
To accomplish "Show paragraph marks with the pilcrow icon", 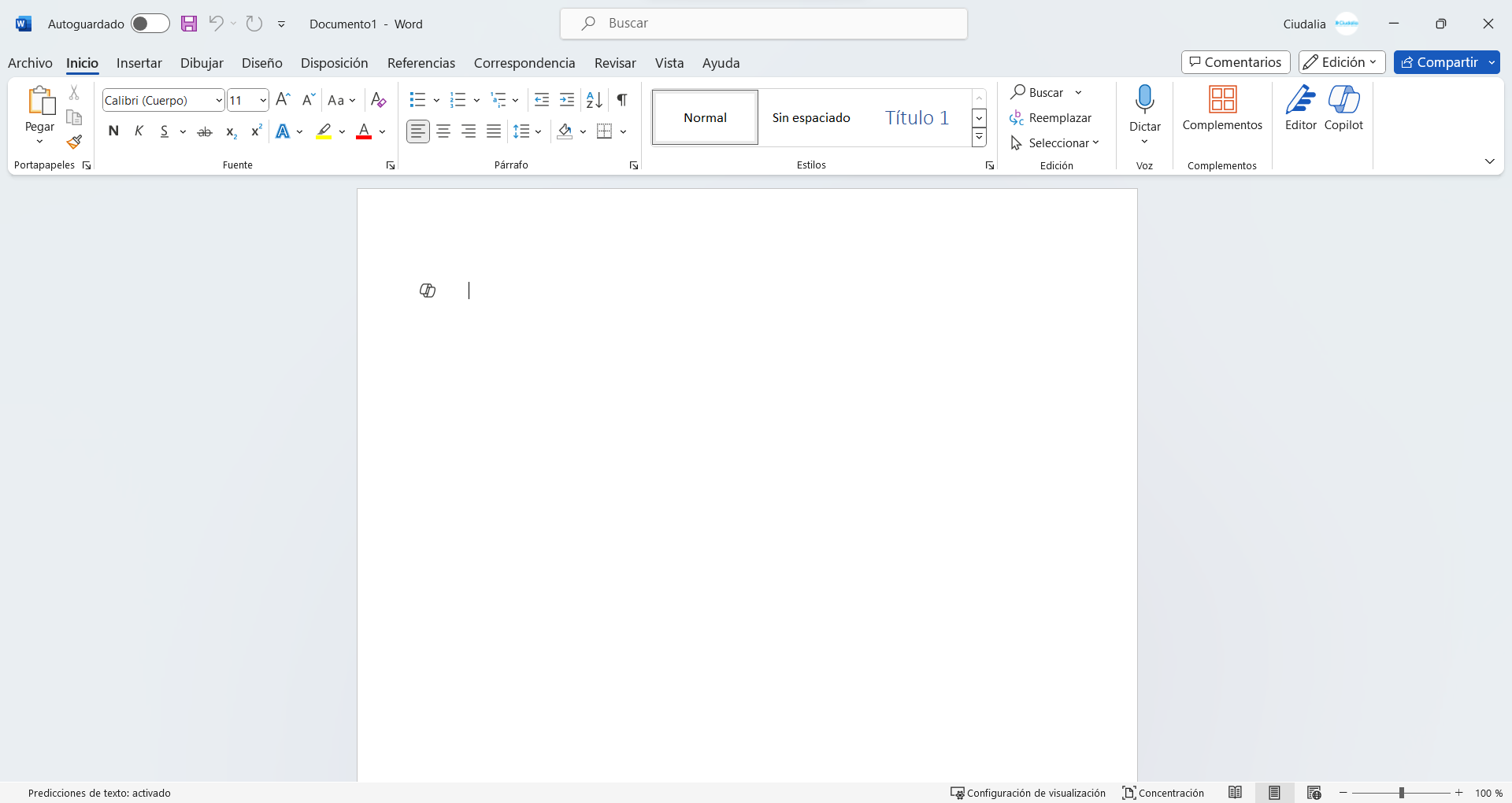I will 621,100.
